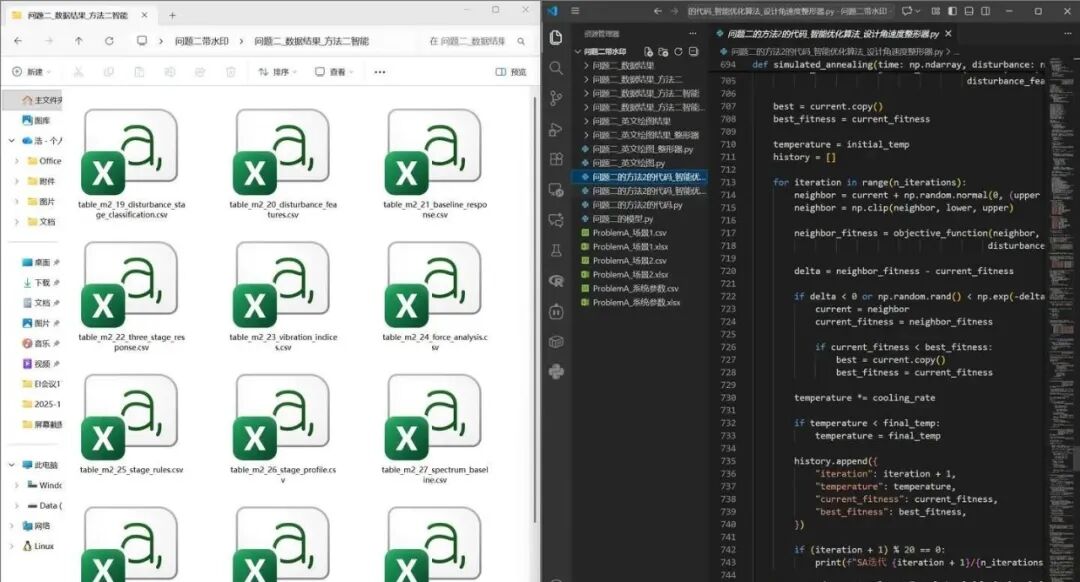The image size is (1080, 582).
Task: Open the Testing beaker view
Action: click(556, 251)
